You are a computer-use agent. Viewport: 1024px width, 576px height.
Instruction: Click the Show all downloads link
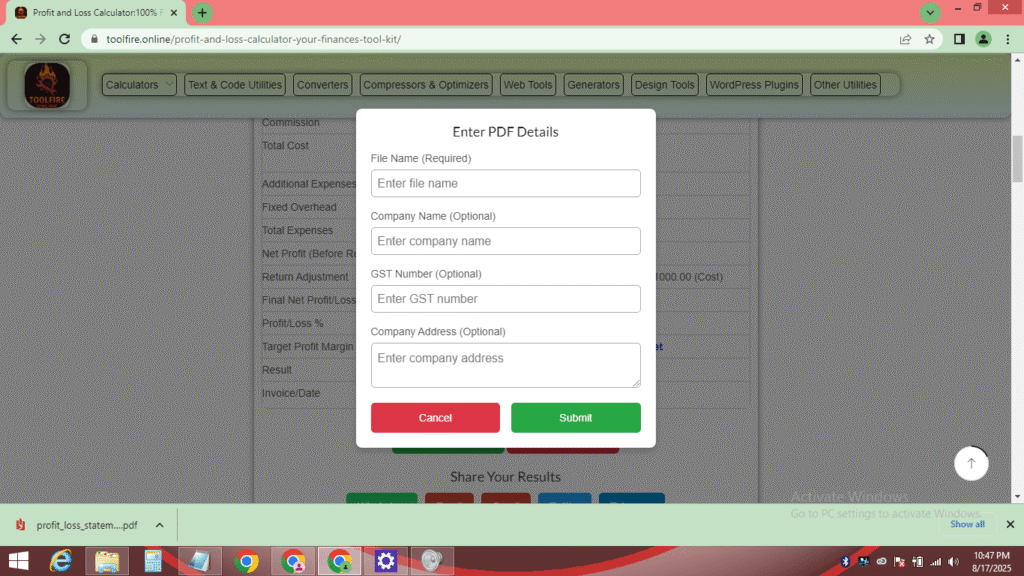pyautogui.click(x=967, y=523)
